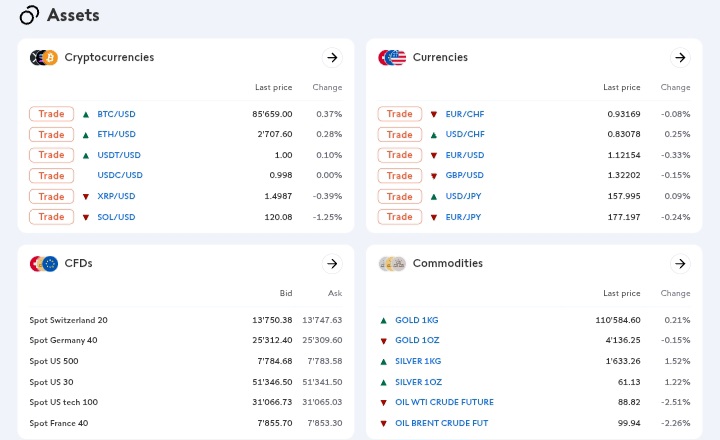
Task: Open the SILVER 1OZ commodity link
Action: 418,382
